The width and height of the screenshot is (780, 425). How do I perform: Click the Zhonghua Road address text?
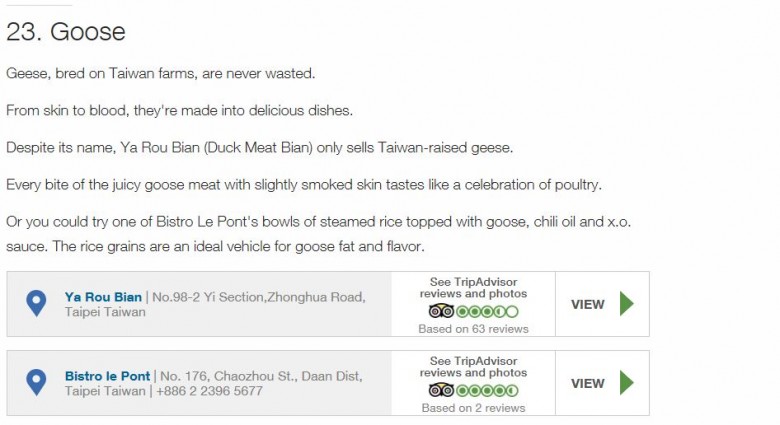pyautogui.click(x=215, y=305)
